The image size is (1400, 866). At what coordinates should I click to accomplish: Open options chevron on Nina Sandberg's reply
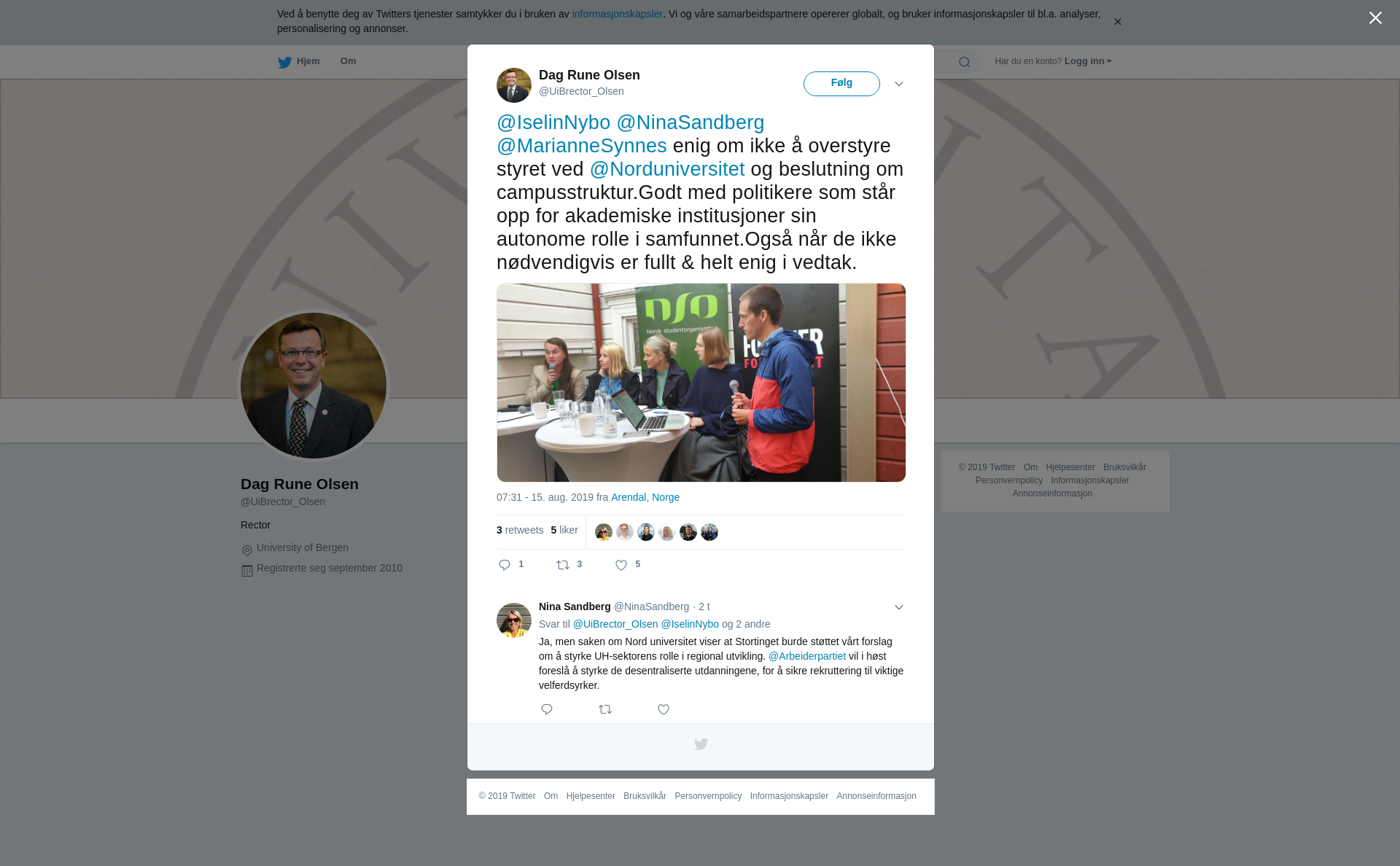coord(899,607)
